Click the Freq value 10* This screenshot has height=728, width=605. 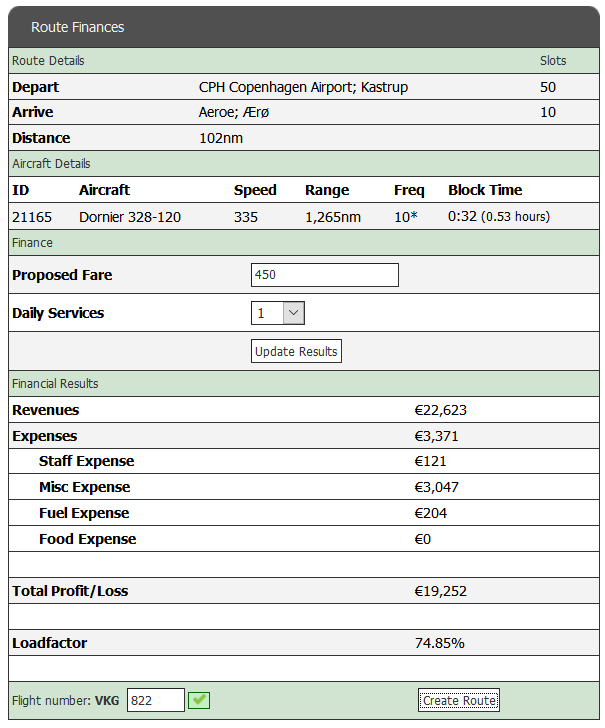click(406, 217)
